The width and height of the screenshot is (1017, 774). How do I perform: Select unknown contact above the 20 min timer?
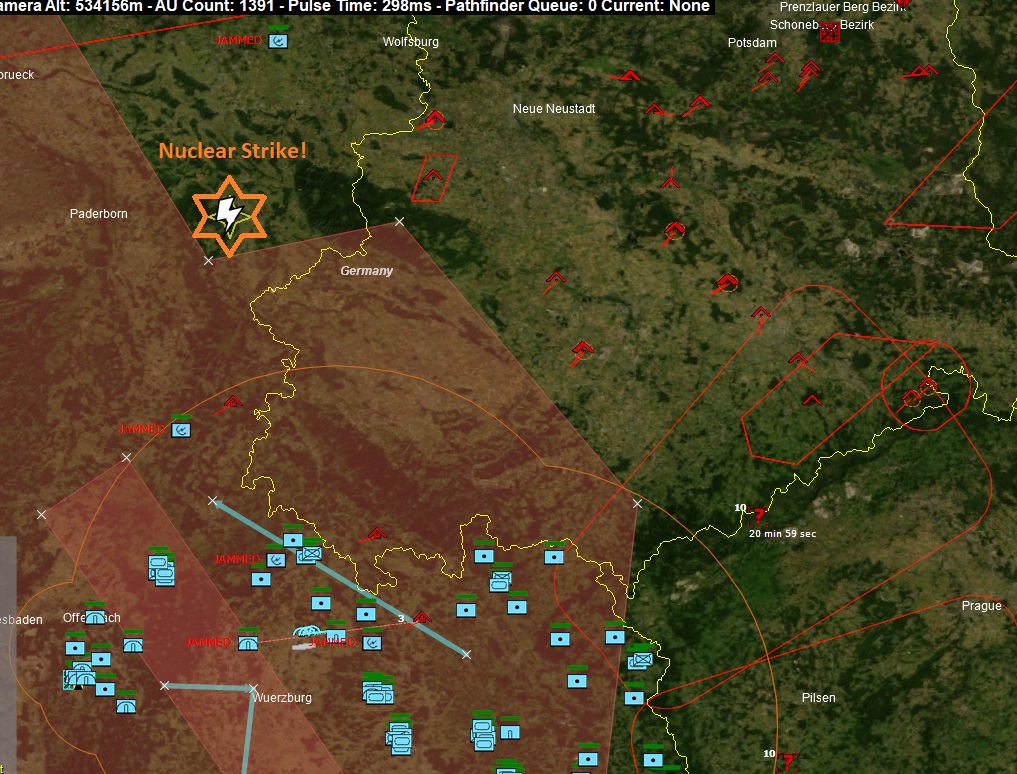[x=758, y=516]
